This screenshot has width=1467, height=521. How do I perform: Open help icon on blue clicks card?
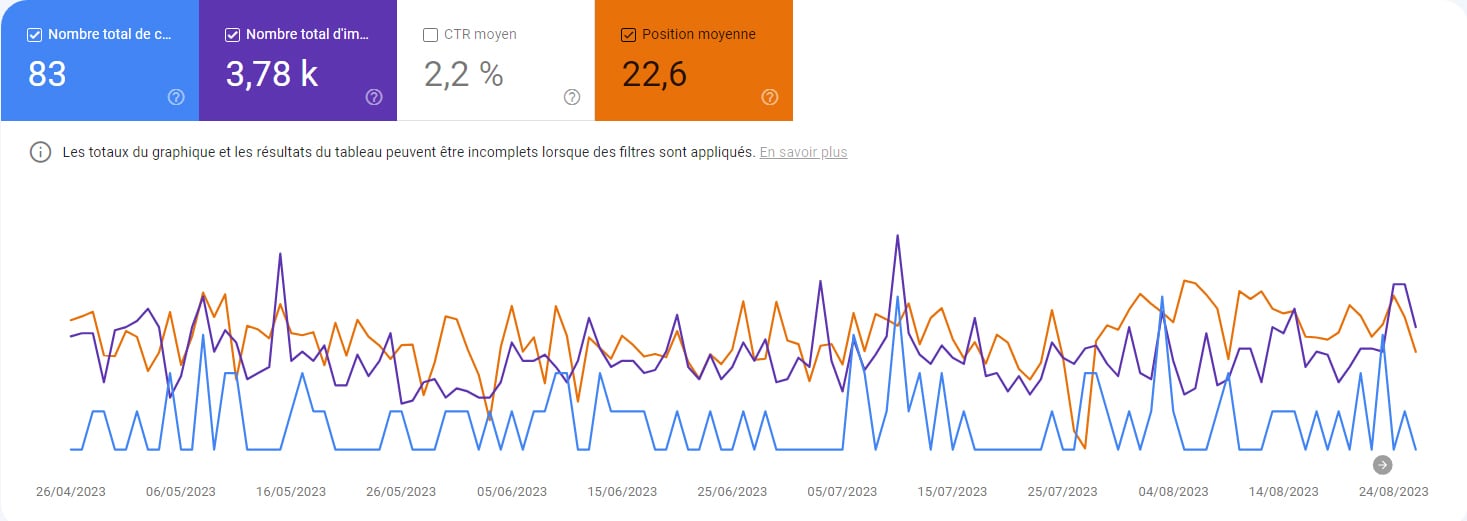176,97
